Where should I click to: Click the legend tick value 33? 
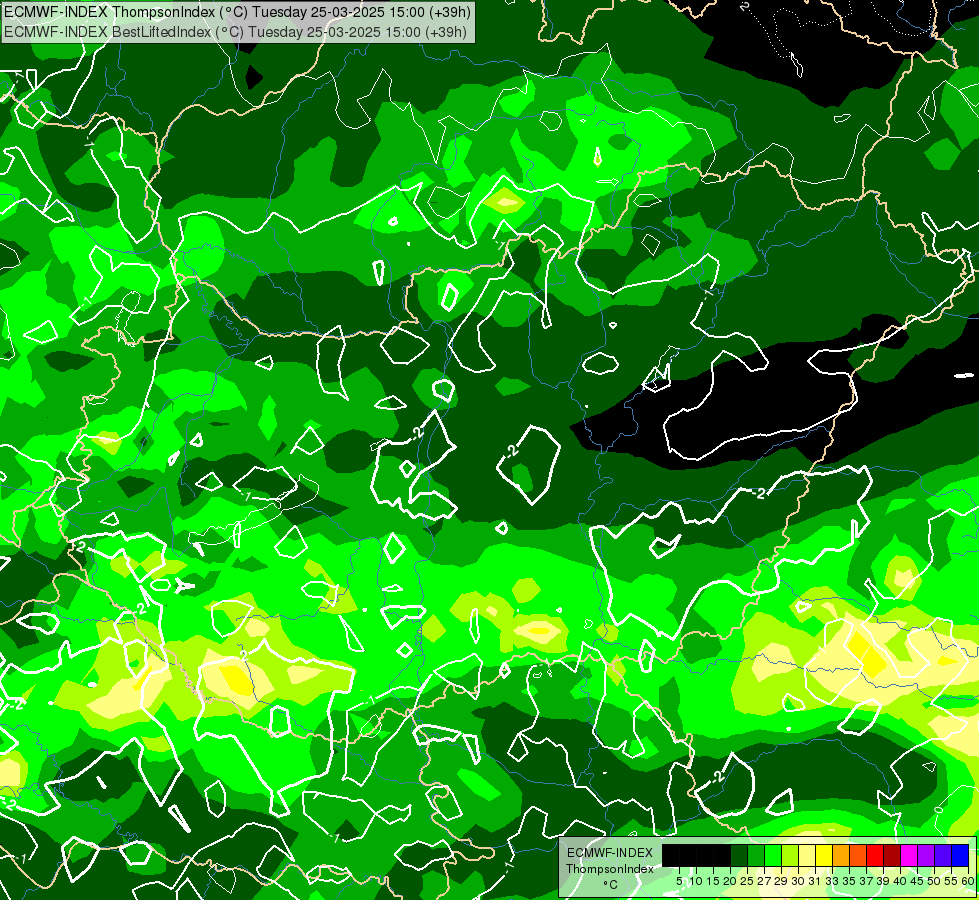pyautogui.click(x=832, y=881)
